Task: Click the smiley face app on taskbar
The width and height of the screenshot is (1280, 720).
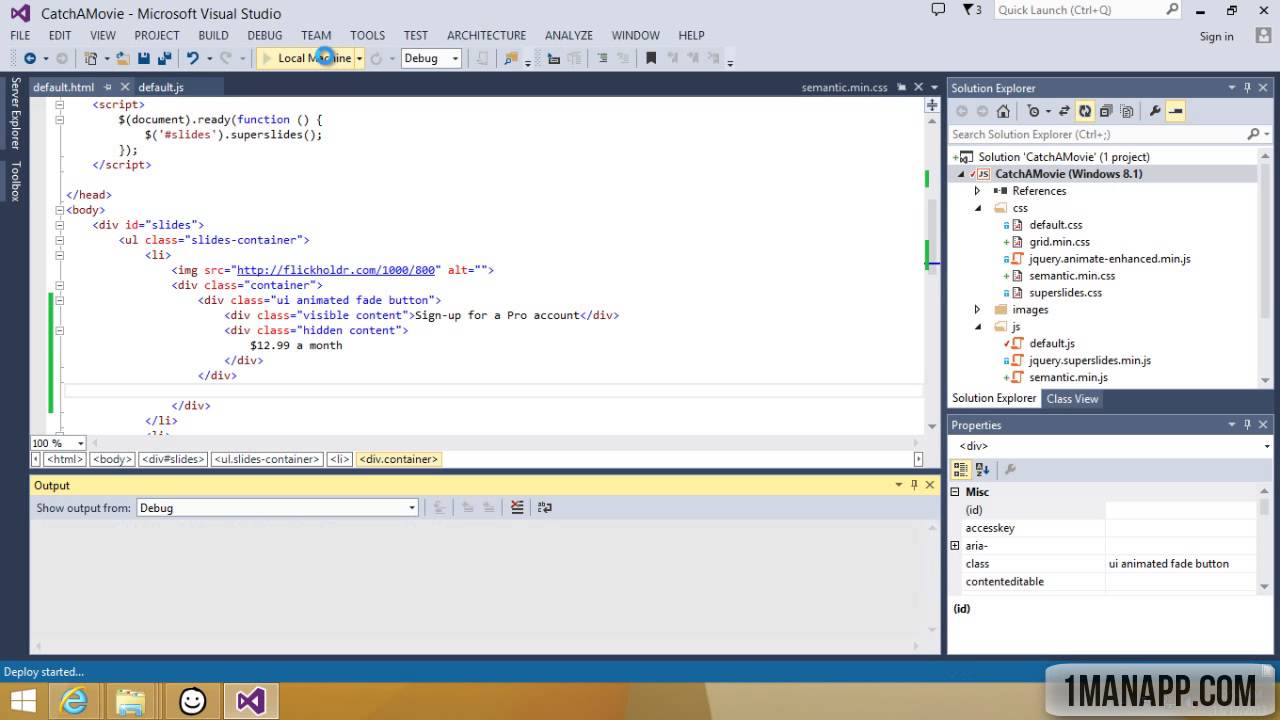Action: pyautogui.click(x=192, y=701)
